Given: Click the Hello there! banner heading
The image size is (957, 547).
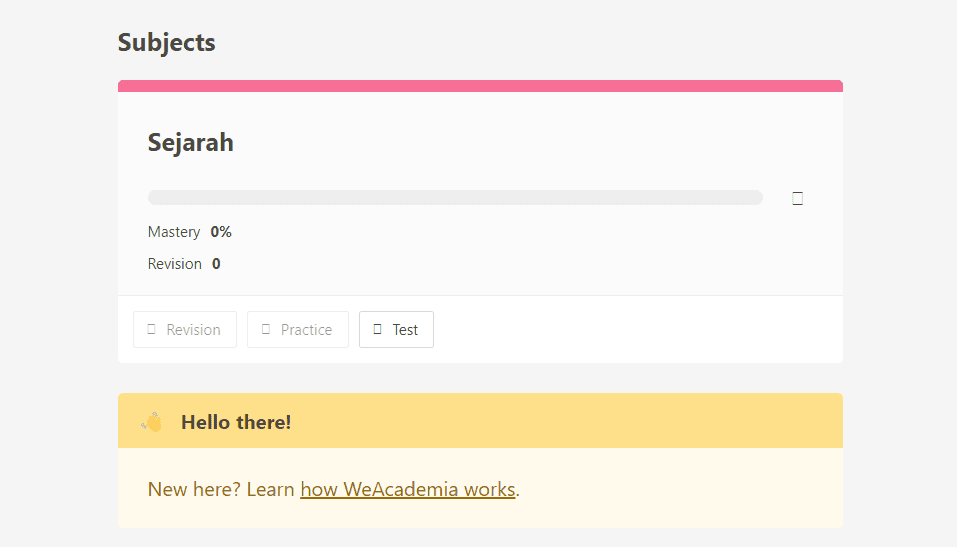Looking at the screenshot, I should click(x=236, y=422).
